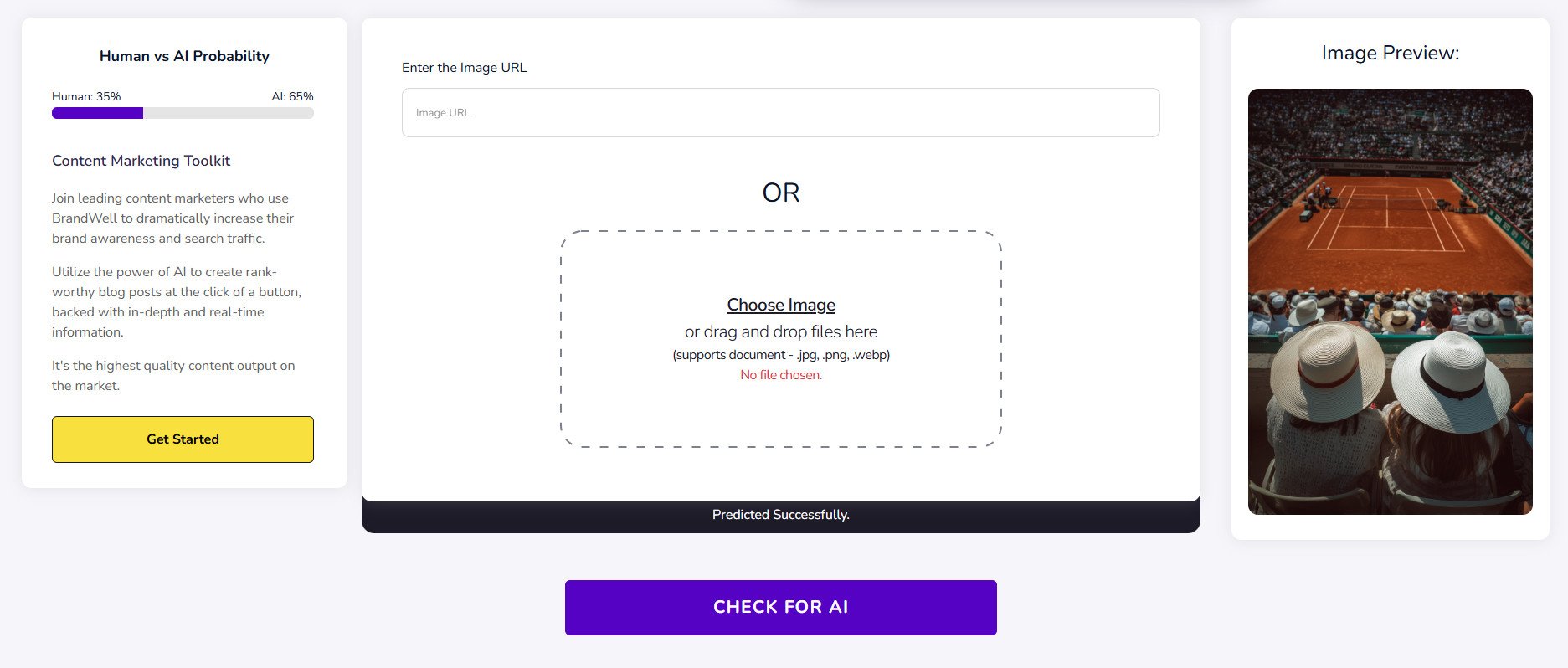Viewport: 1568px width, 668px height.
Task: Click the 'AI: 65%' label
Action: click(x=292, y=96)
